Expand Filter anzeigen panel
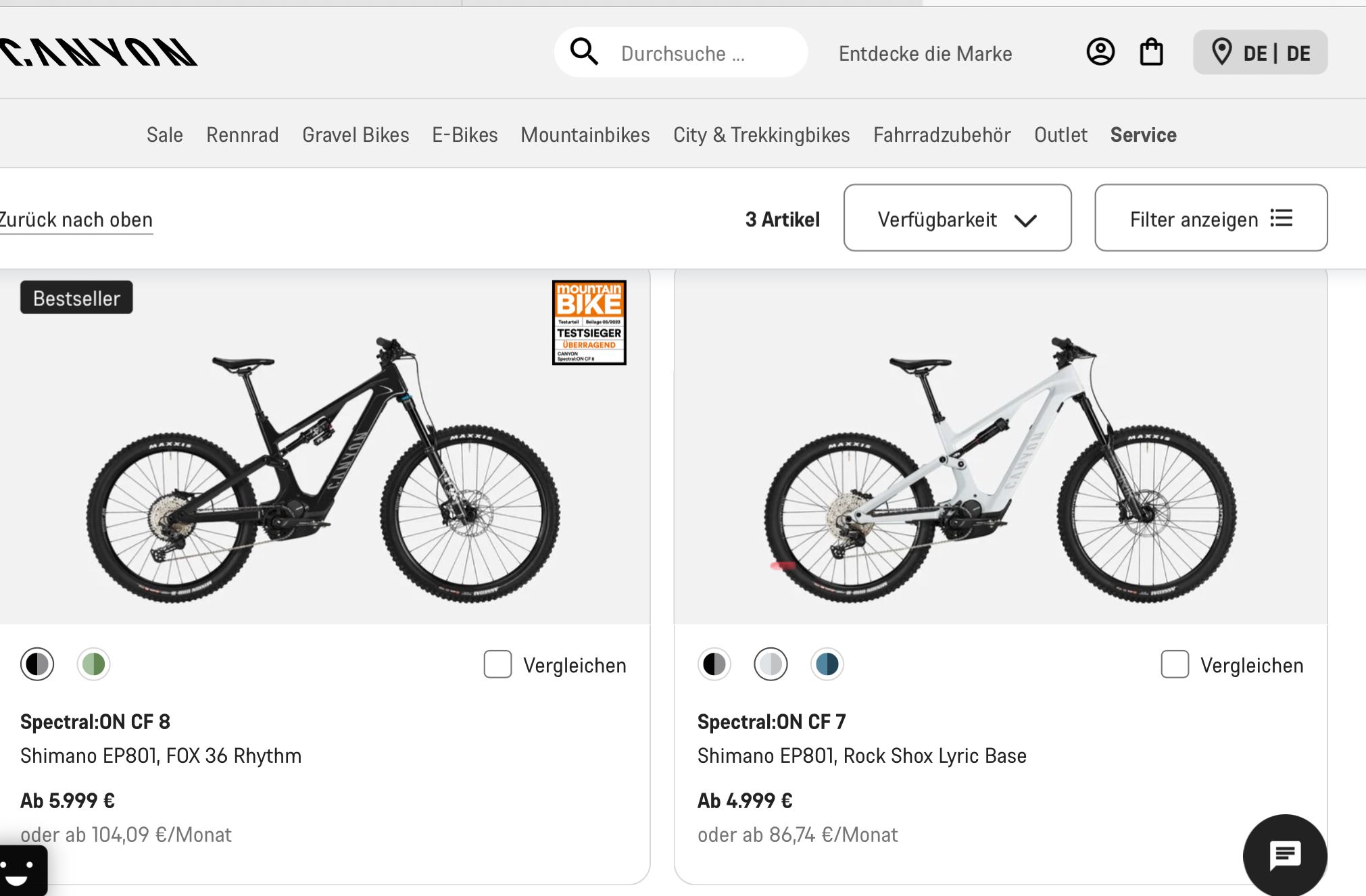Viewport: 1366px width, 896px height. [1211, 218]
